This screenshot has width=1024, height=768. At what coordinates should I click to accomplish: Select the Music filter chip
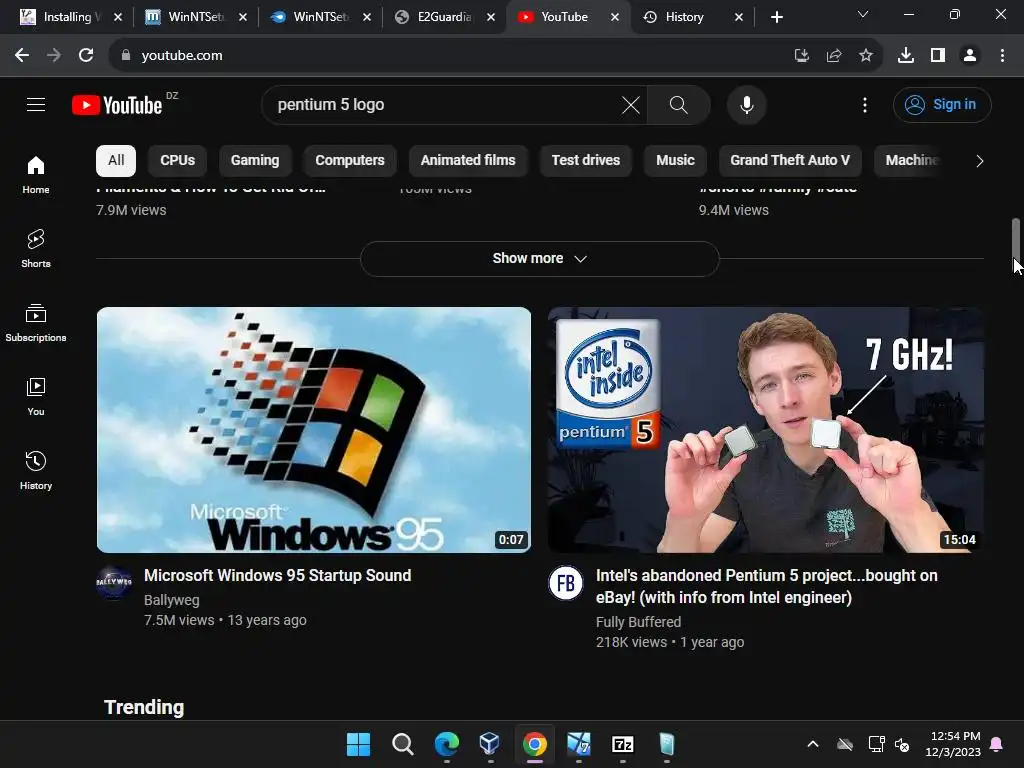coord(675,161)
